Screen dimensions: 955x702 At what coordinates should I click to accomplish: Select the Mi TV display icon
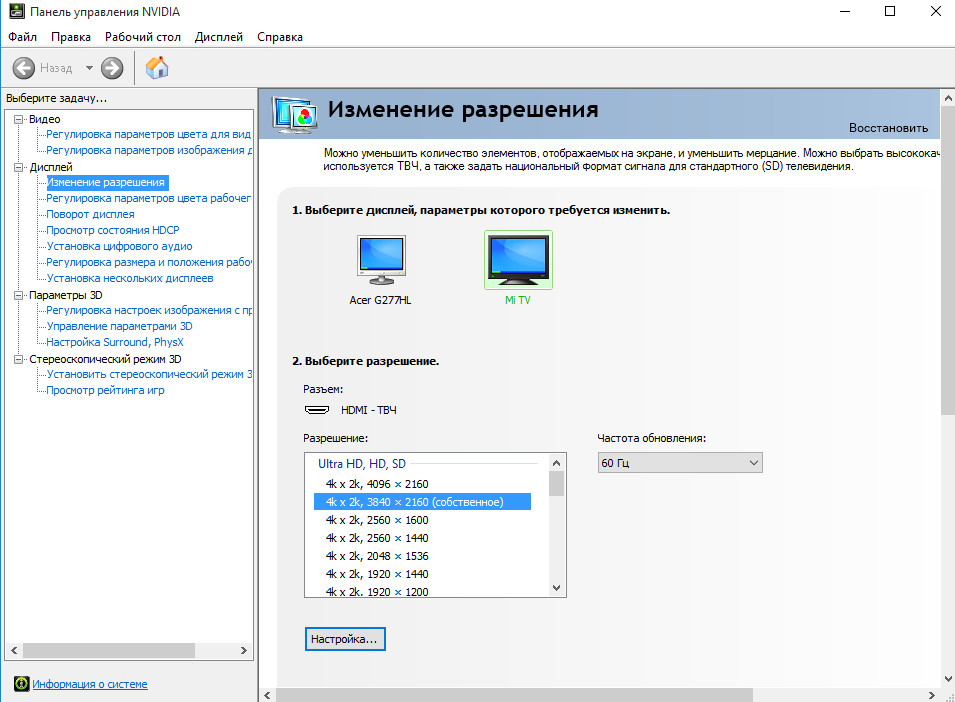(518, 260)
